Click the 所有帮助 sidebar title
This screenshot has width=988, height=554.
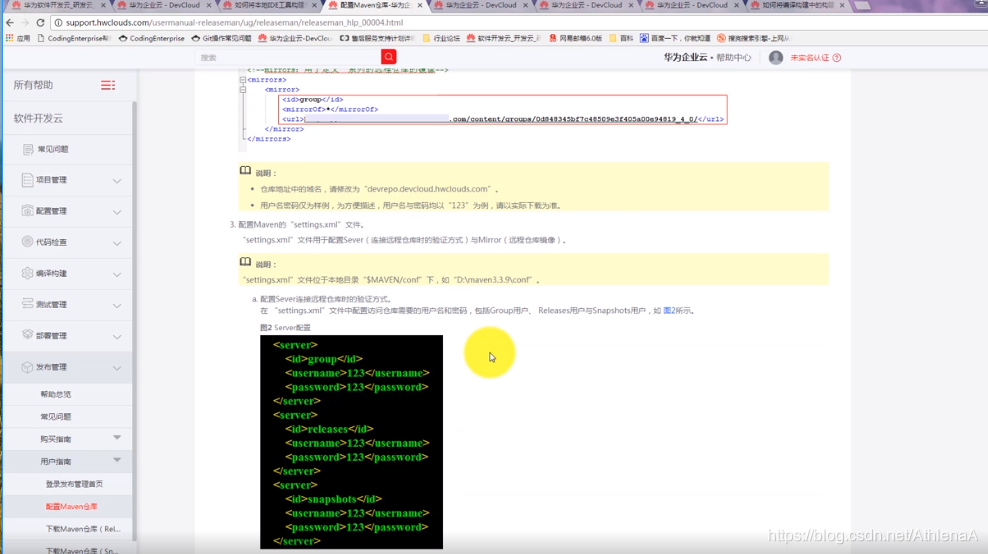pos(33,85)
